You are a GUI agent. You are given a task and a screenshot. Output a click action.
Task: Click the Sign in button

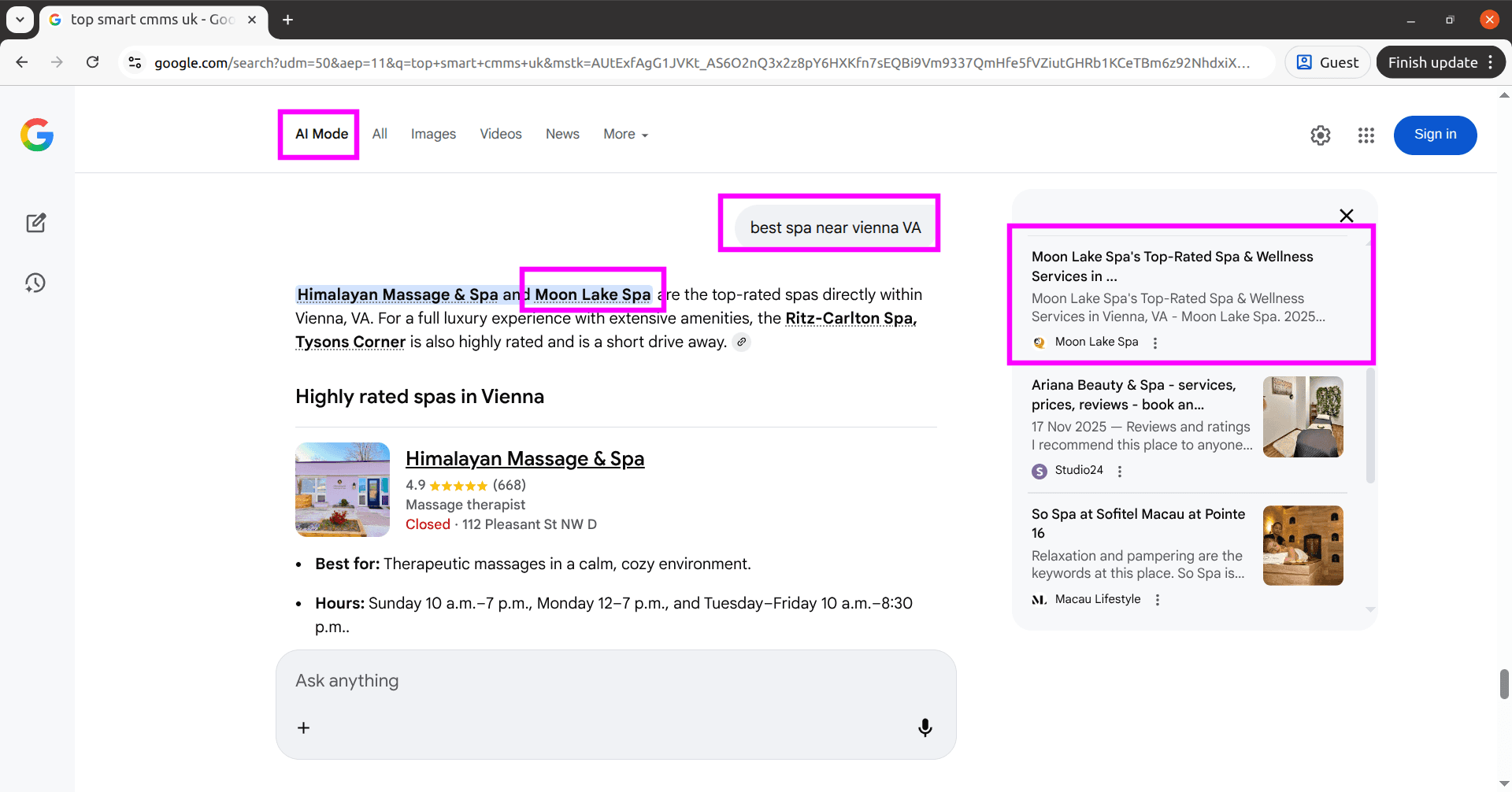[1435, 135]
